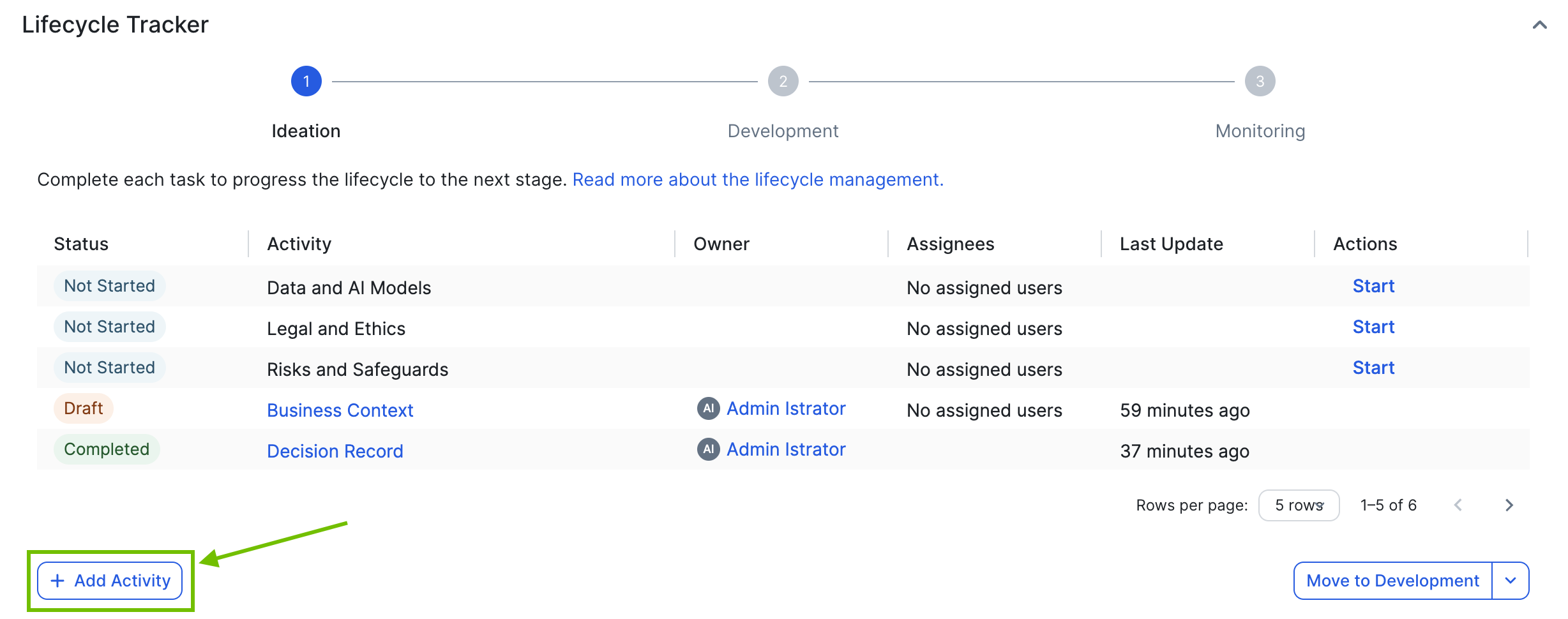The width and height of the screenshot is (1568, 619).
Task: Open the lifecycle management documentation link
Action: [757, 180]
